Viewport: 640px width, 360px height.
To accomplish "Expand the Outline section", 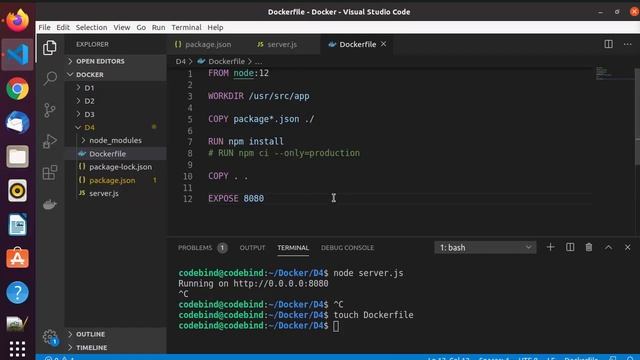I will 116,334.
